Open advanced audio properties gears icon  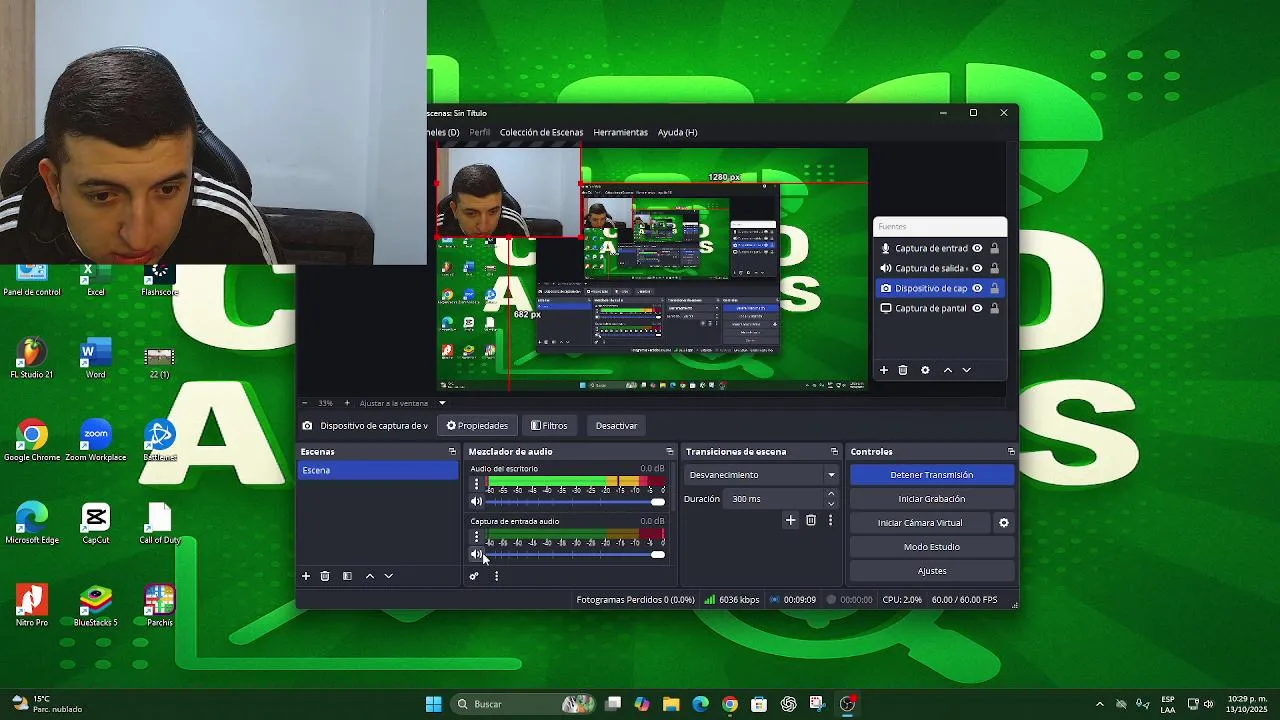click(x=474, y=576)
